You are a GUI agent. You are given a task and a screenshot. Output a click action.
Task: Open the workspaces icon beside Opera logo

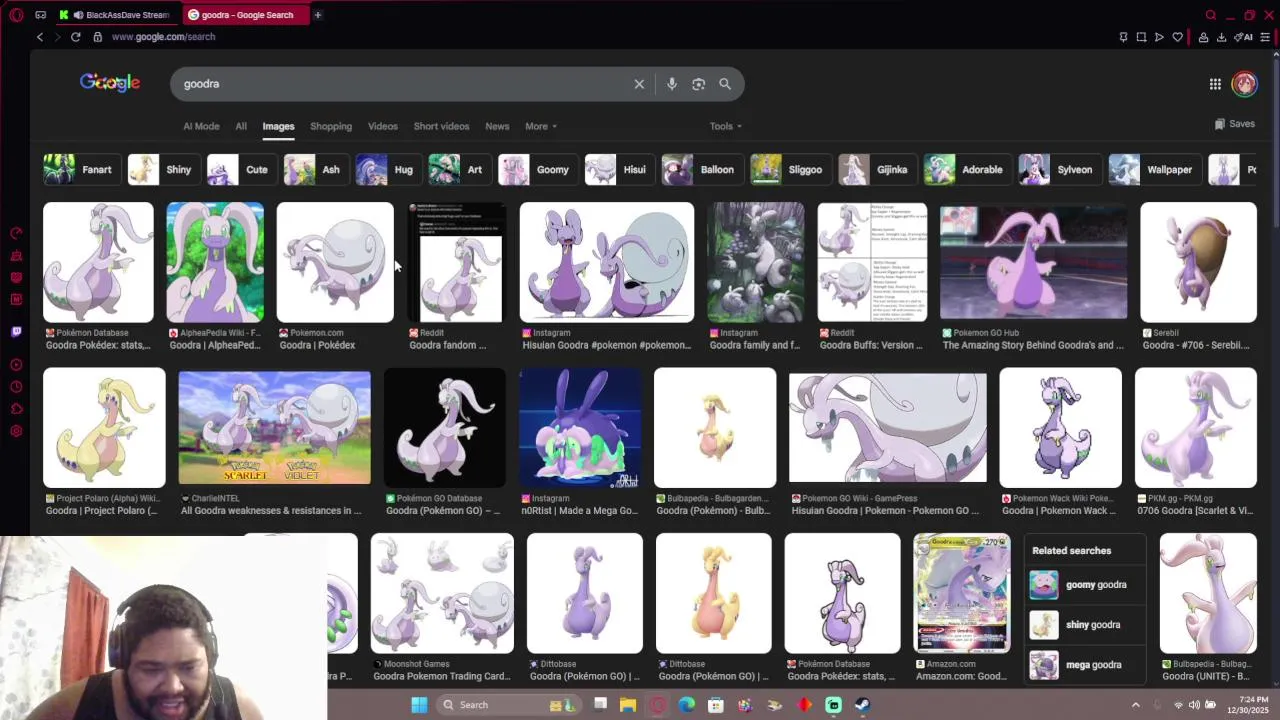(x=40, y=15)
